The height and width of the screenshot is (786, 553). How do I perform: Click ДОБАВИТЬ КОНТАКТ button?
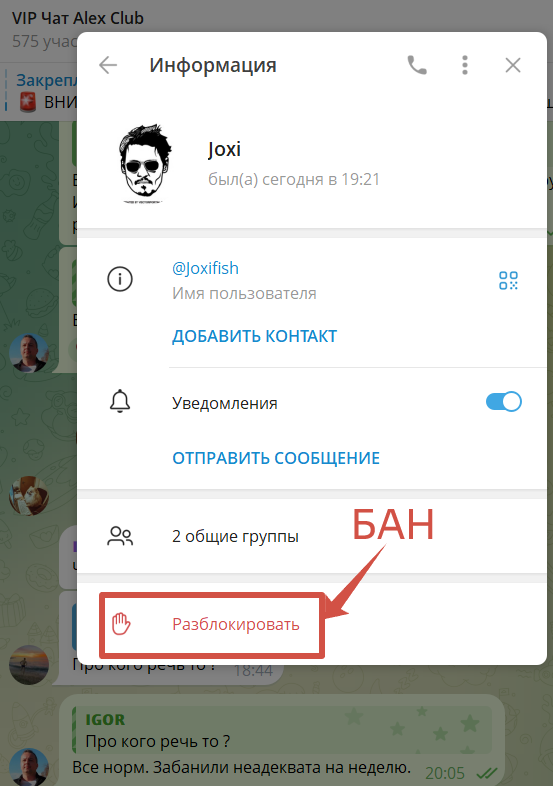coord(254,336)
